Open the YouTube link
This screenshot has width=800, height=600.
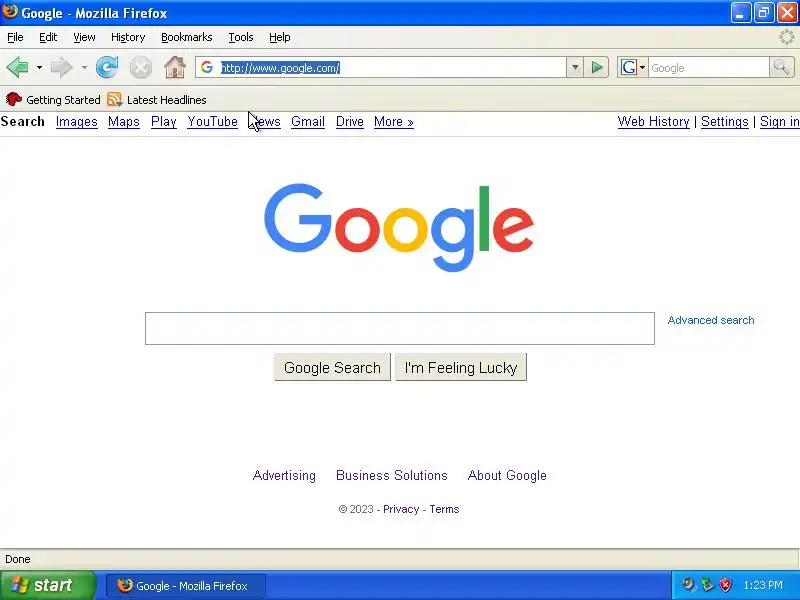212,122
